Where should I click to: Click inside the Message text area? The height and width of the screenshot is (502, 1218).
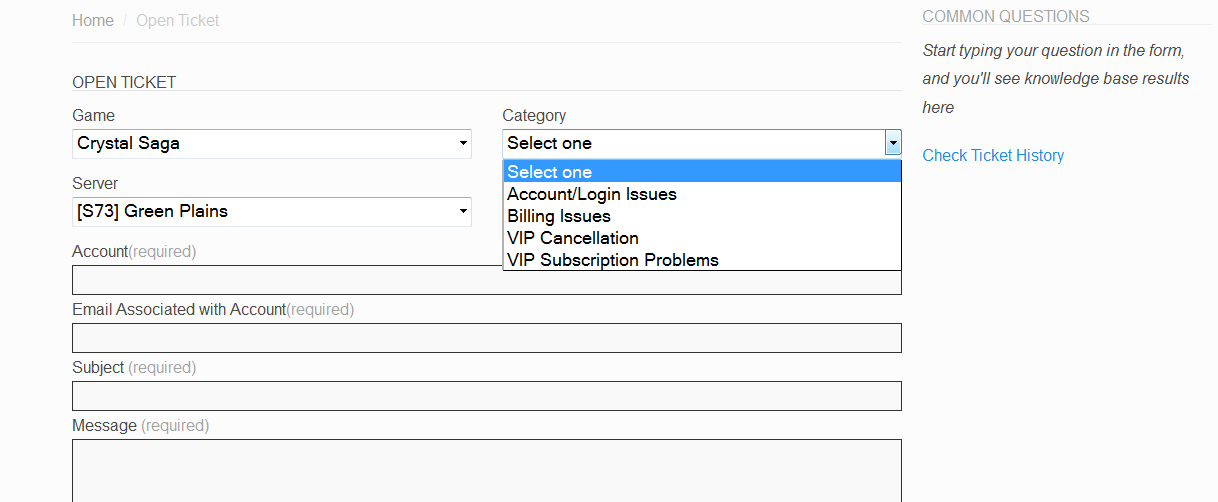click(486, 470)
